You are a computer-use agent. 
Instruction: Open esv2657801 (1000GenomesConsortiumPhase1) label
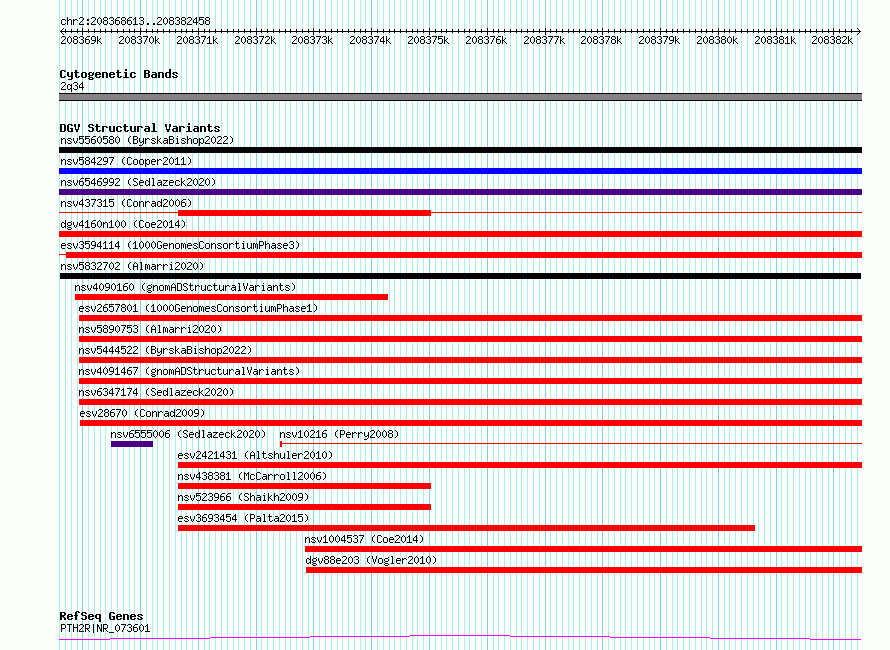[x=198, y=308]
